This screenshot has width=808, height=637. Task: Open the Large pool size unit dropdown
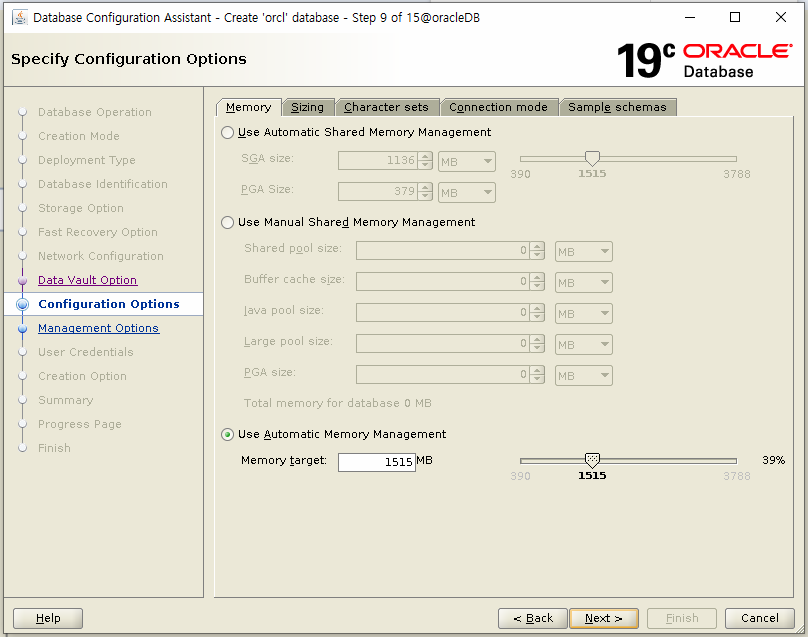(583, 345)
